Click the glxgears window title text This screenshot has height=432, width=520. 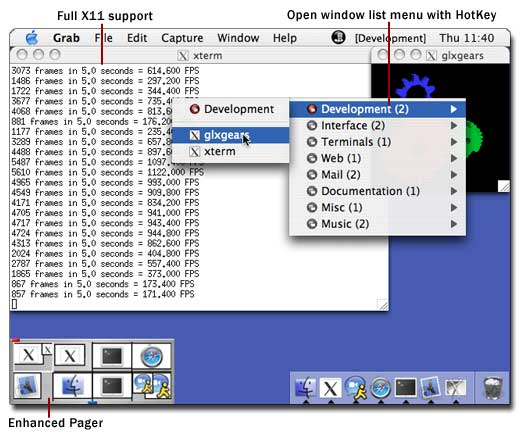[462, 56]
